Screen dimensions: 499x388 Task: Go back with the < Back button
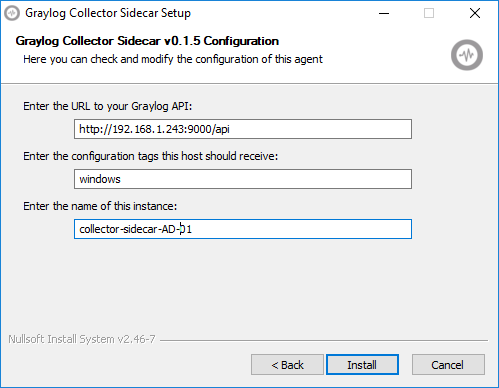[x=287, y=365]
